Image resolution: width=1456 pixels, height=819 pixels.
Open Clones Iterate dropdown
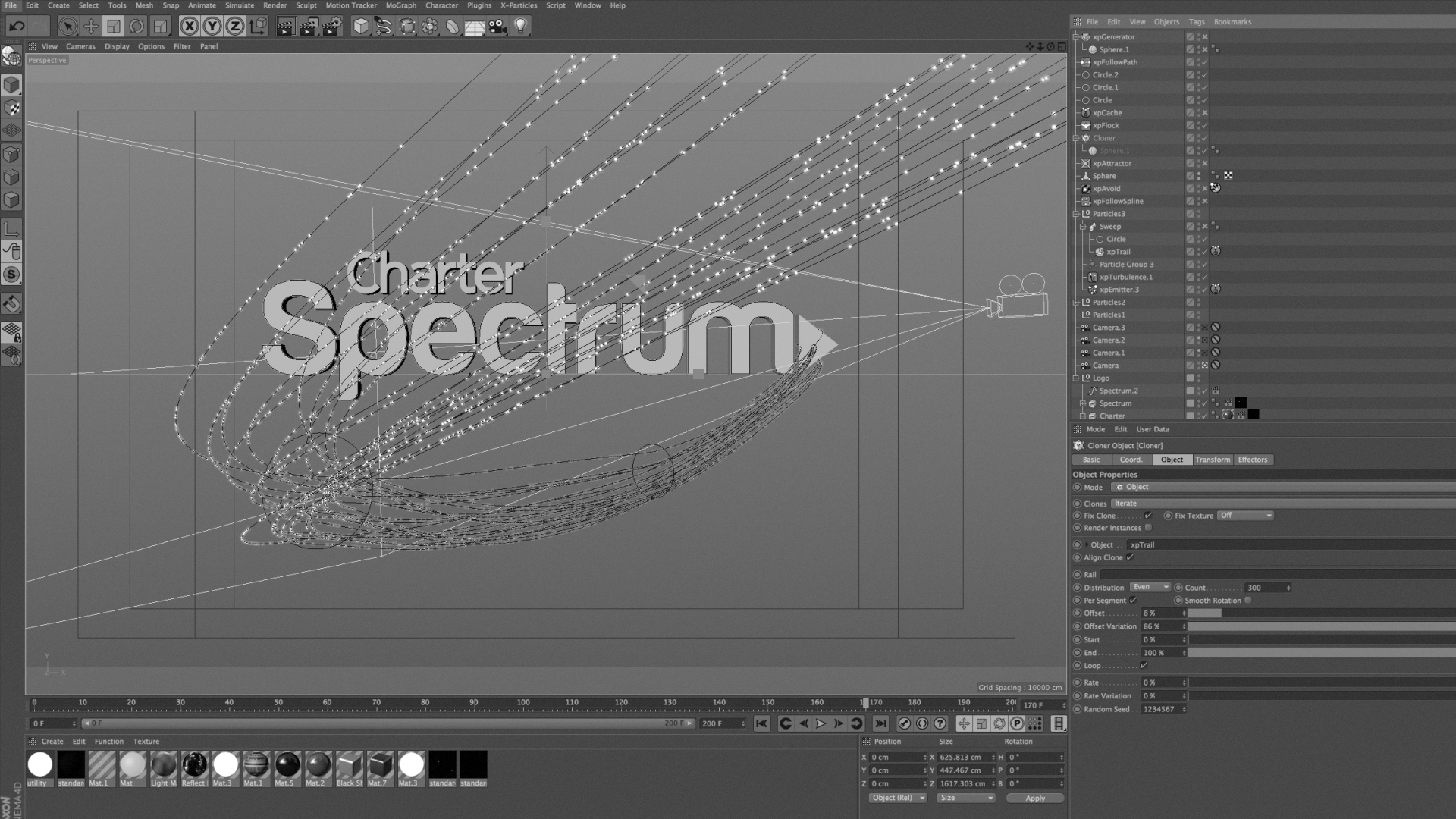point(1283,504)
